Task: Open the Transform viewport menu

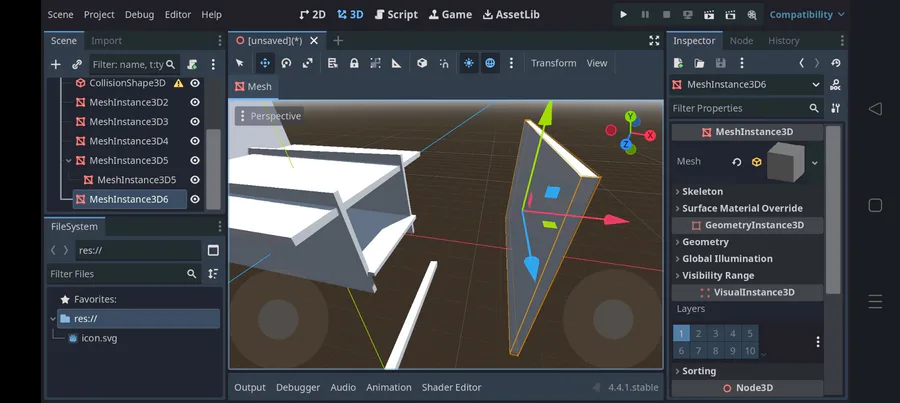Action: coord(553,63)
